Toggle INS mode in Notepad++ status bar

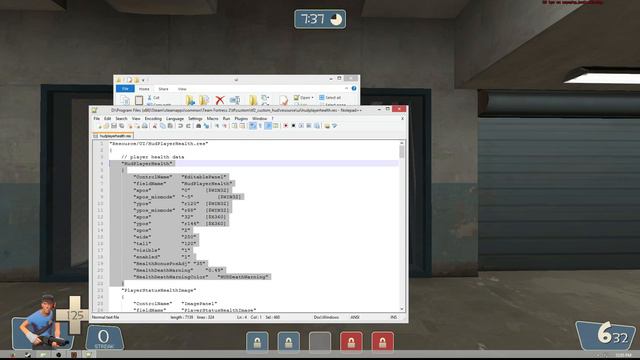(x=393, y=317)
